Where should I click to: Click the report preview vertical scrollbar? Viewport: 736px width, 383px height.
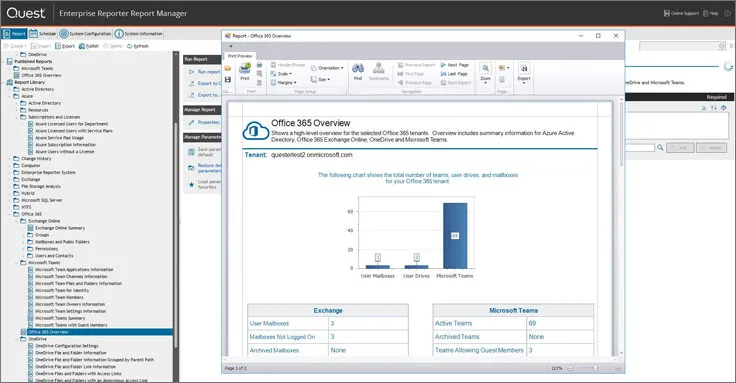[621, 134]
